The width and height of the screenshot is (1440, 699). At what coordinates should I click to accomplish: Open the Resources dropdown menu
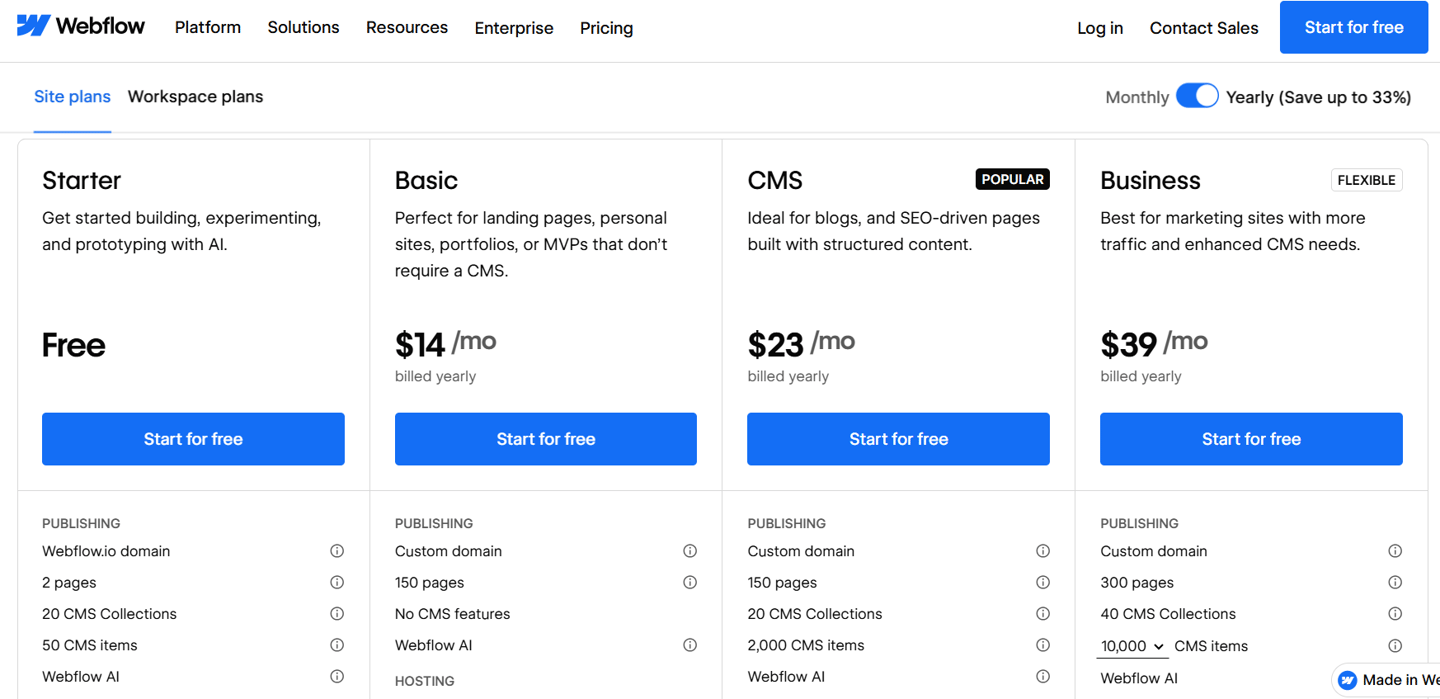[406, 27]
